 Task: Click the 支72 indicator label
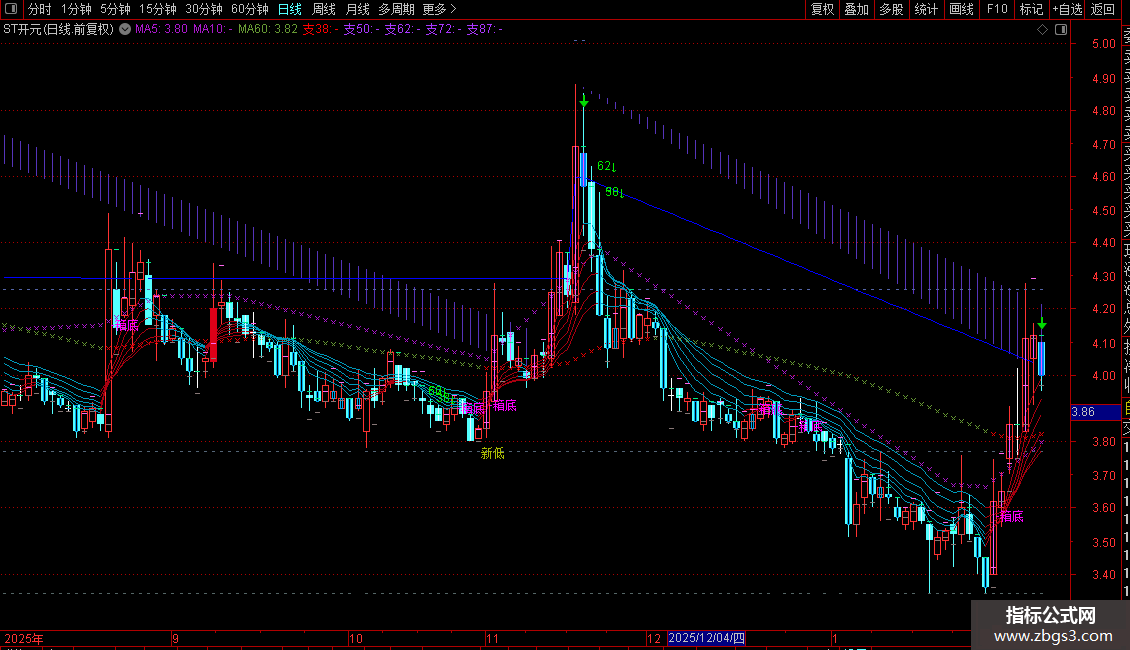443,30
